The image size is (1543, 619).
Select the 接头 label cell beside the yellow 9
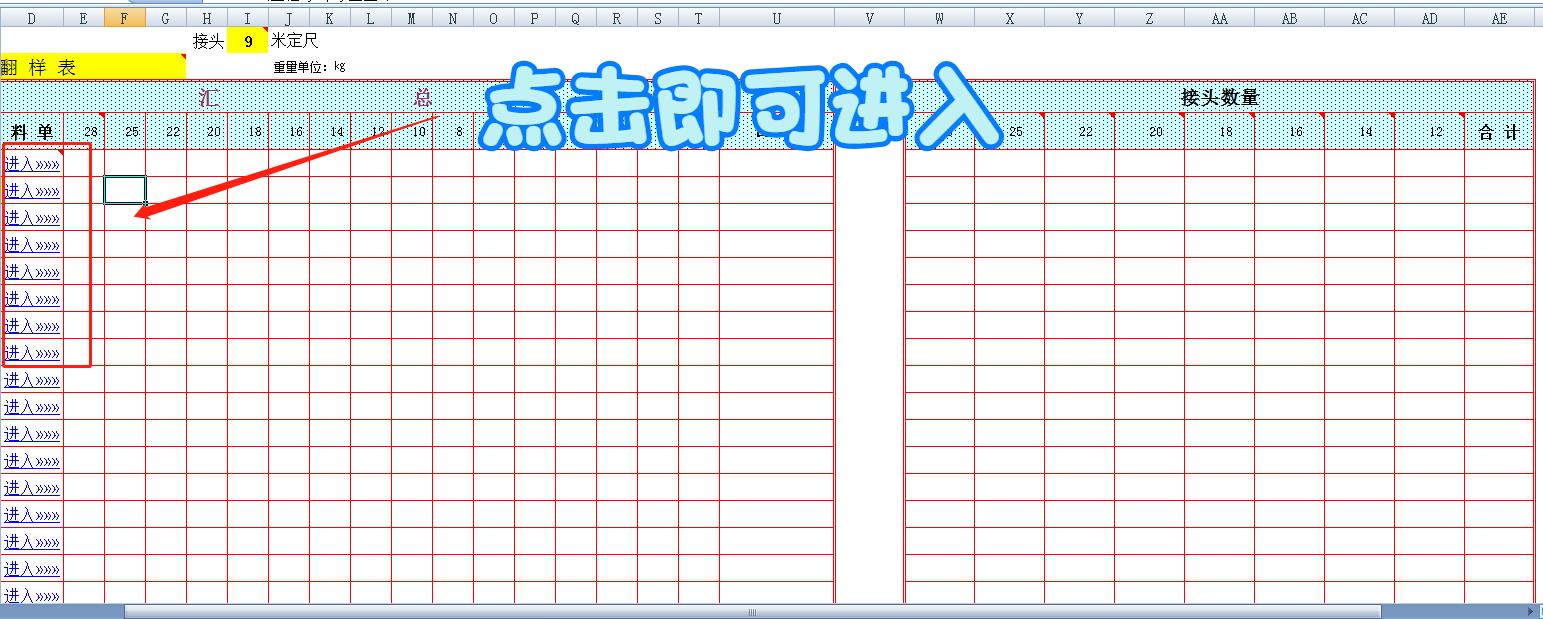tap(208, 42)
